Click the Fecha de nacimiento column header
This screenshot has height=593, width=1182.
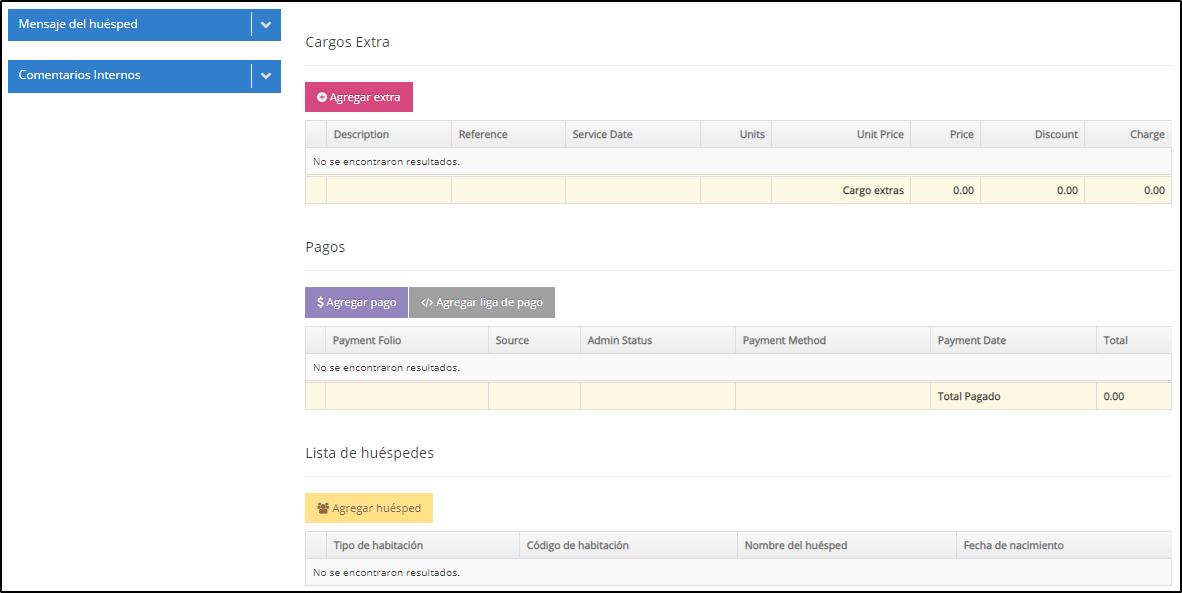[x=1013, y=545]
